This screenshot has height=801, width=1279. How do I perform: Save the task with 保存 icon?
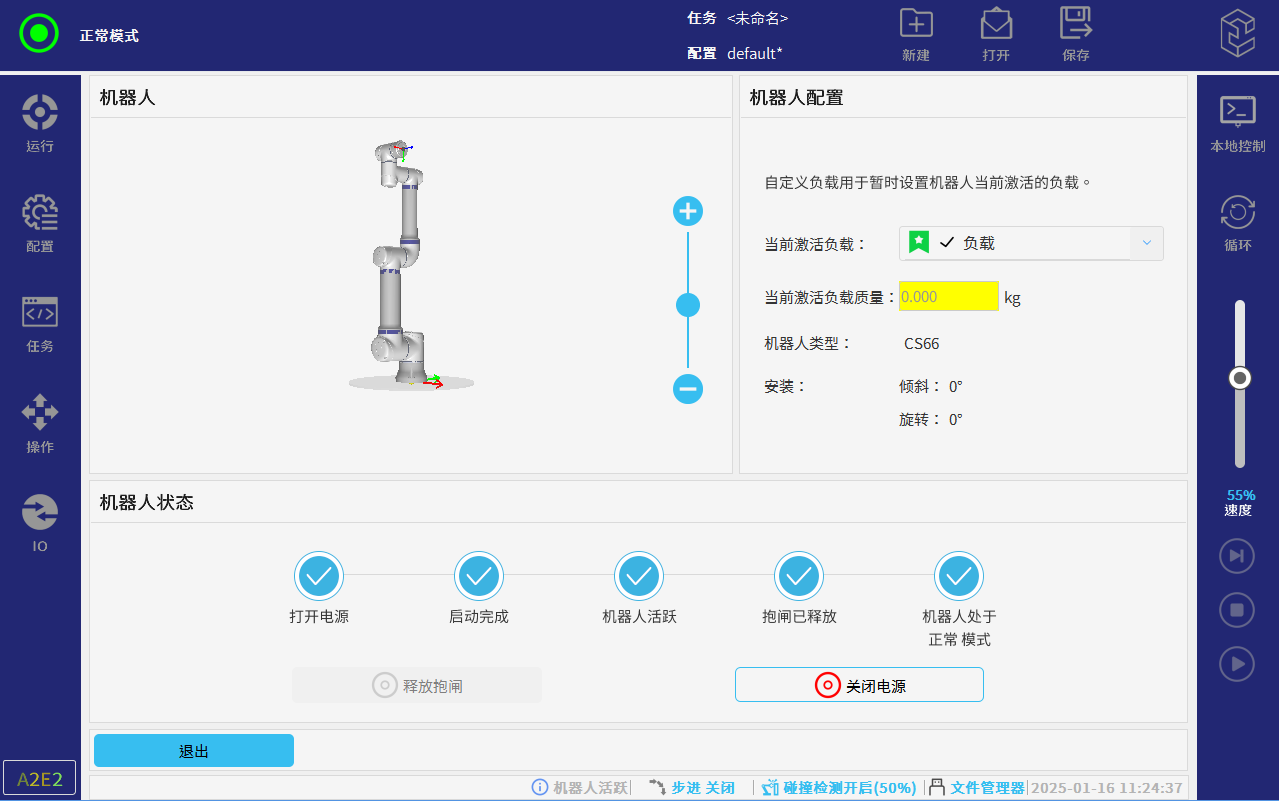click(1076, 33)
